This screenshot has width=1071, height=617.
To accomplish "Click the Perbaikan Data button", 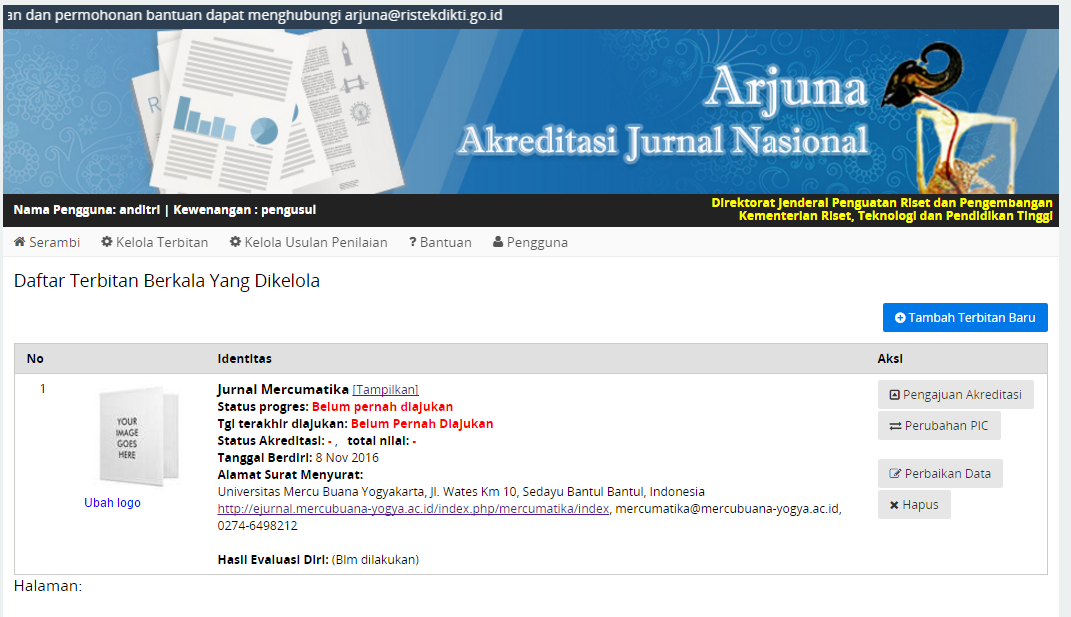I will [x=940, y=474].
